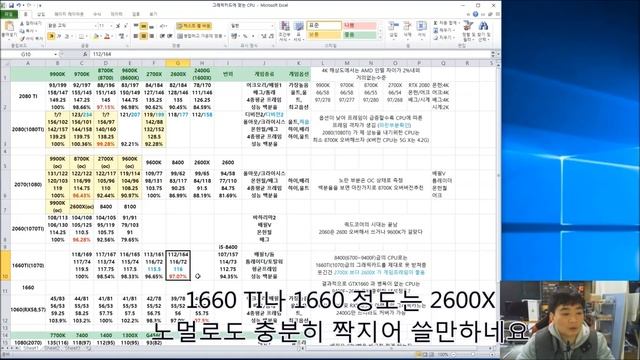
Task: Open Conditional Formatting menu
Action: (284, 31)
